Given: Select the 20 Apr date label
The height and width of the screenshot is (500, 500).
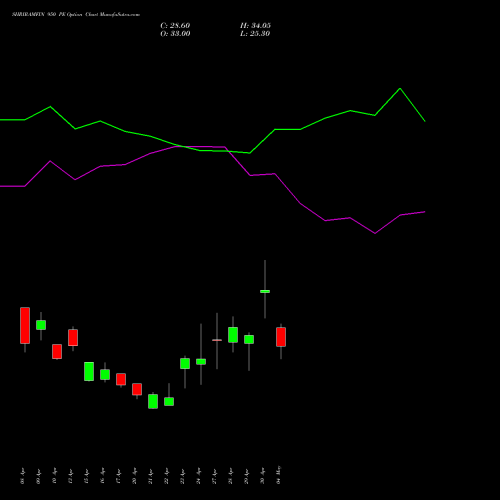Looking at the screenshot, I should (x=134, y=476).
